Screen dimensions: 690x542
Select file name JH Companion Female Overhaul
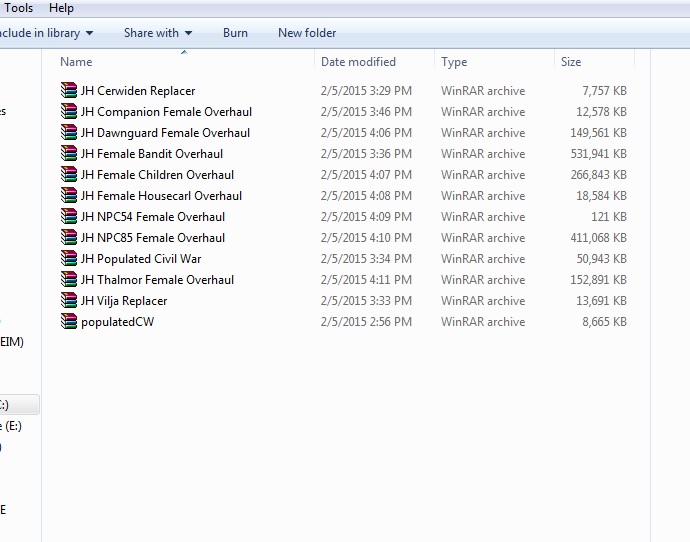point(166,112)
